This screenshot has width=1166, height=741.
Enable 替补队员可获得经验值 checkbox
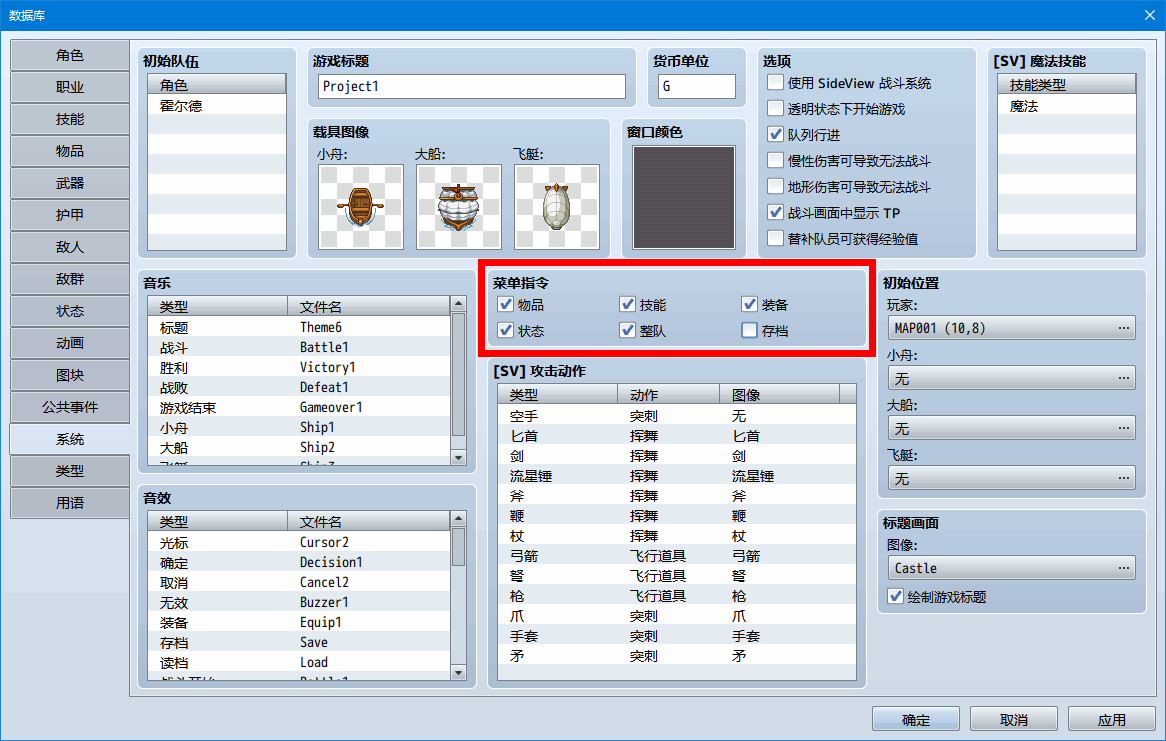776,239
